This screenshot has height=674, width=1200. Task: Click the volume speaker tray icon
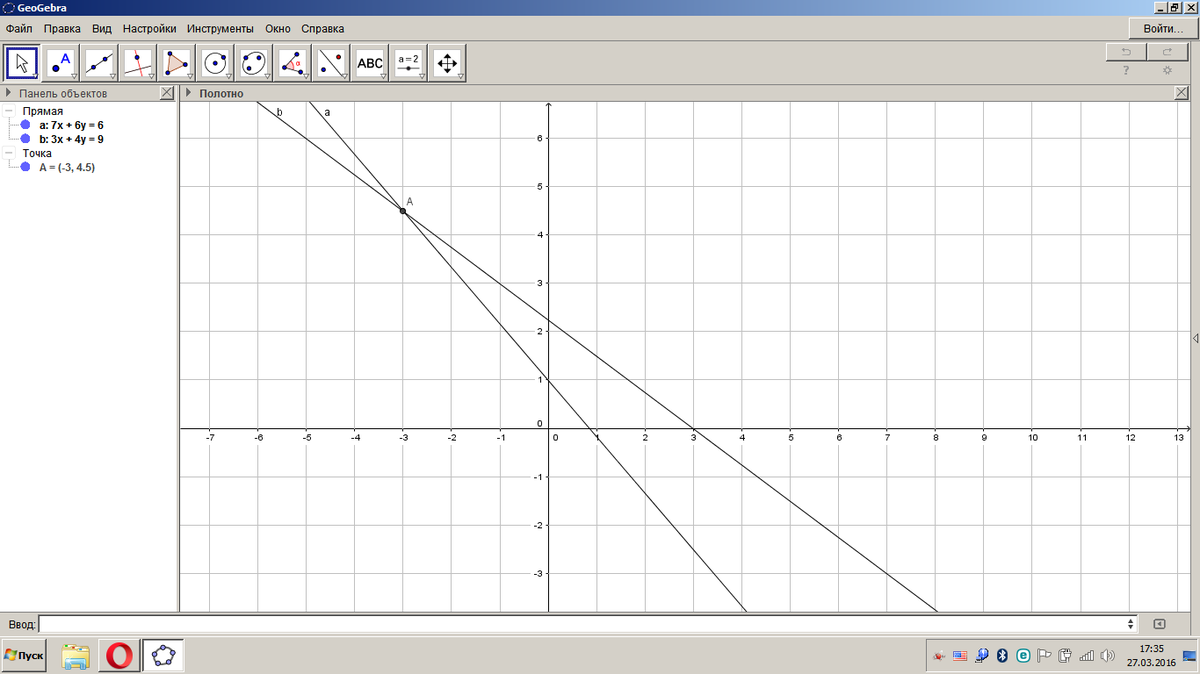[x=1107, y=656]
